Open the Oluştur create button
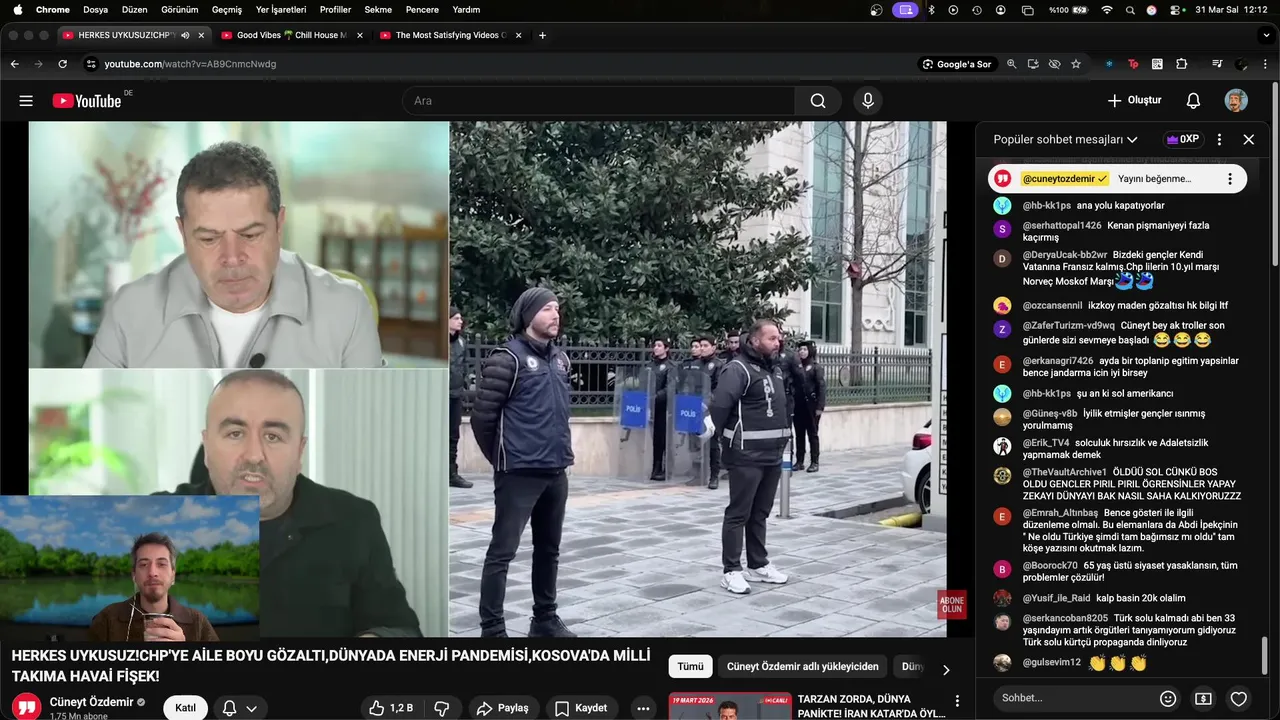The height and width of the screenshot is (720, 1280). 1134,101
